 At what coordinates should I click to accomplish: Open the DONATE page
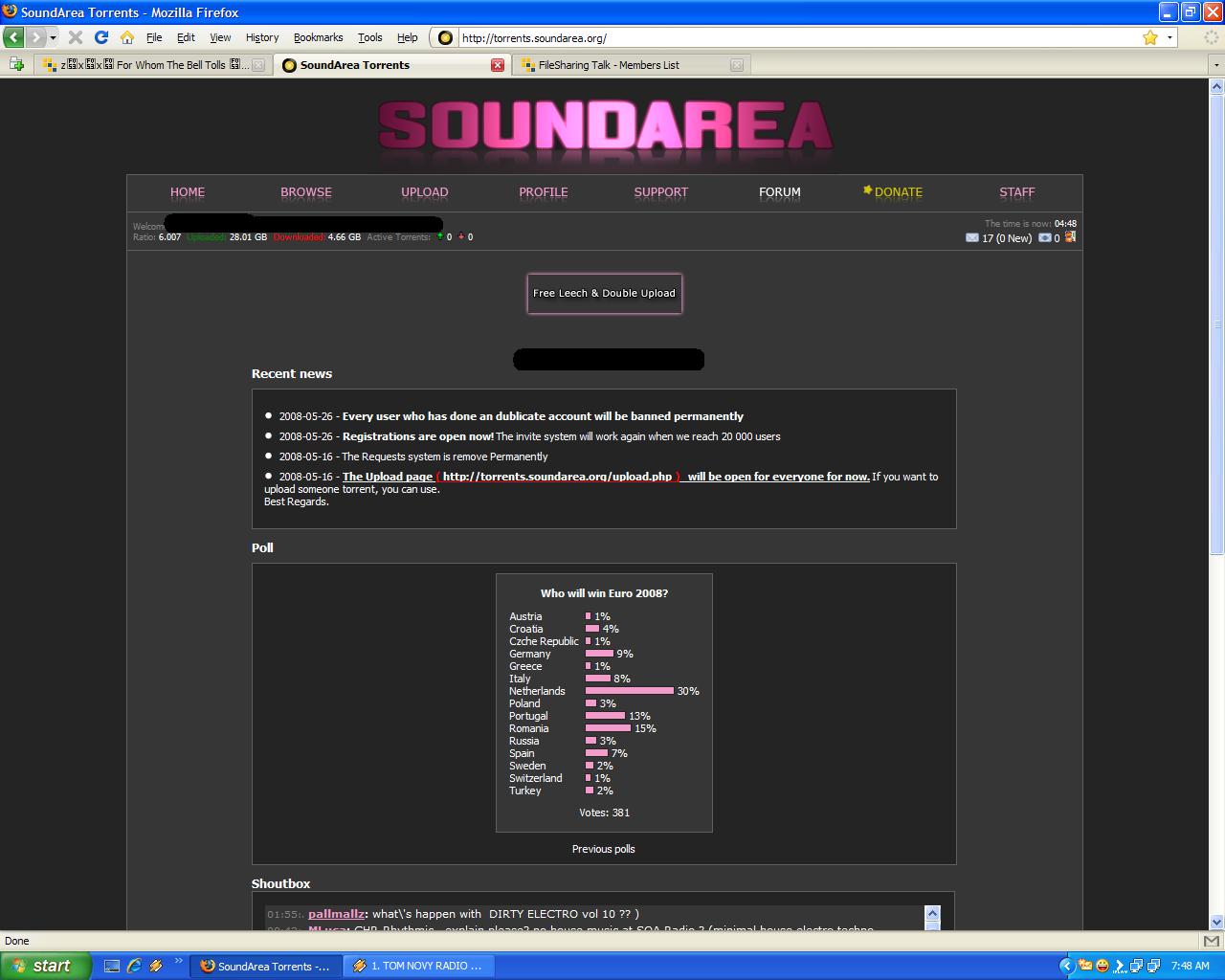click(x=893, y=191)
